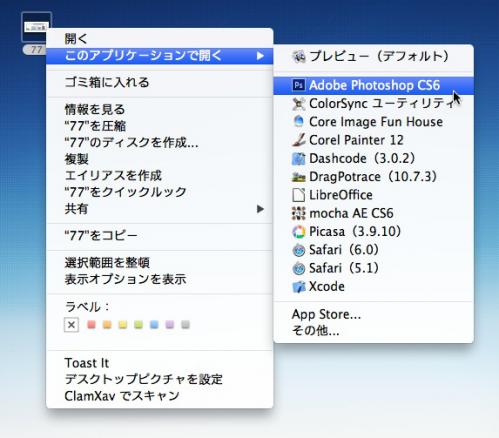
Task: Click the mocha AE CS6 icon
Action: (x=299, y=213)
